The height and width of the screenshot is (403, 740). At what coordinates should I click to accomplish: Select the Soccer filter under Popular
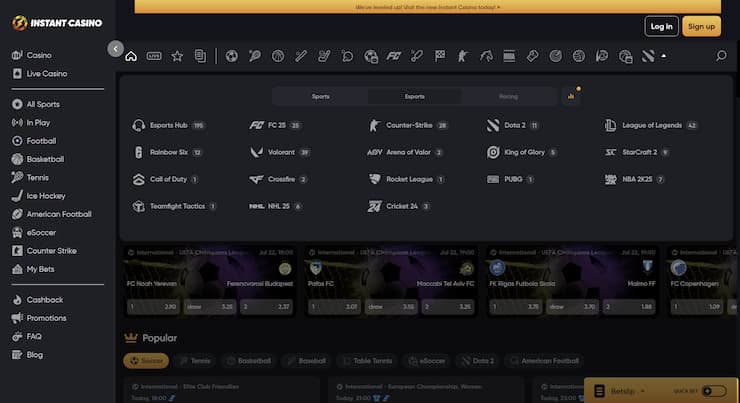click(x=146, y=361)
